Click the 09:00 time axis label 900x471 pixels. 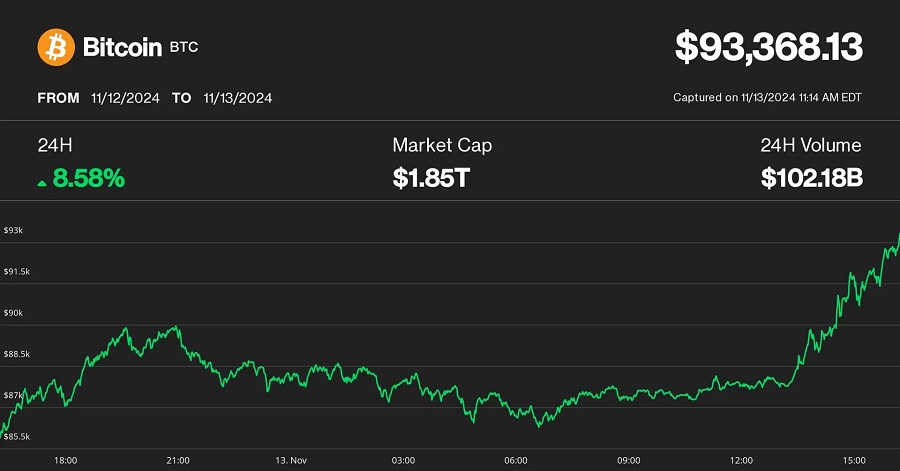tap(629, 461)
